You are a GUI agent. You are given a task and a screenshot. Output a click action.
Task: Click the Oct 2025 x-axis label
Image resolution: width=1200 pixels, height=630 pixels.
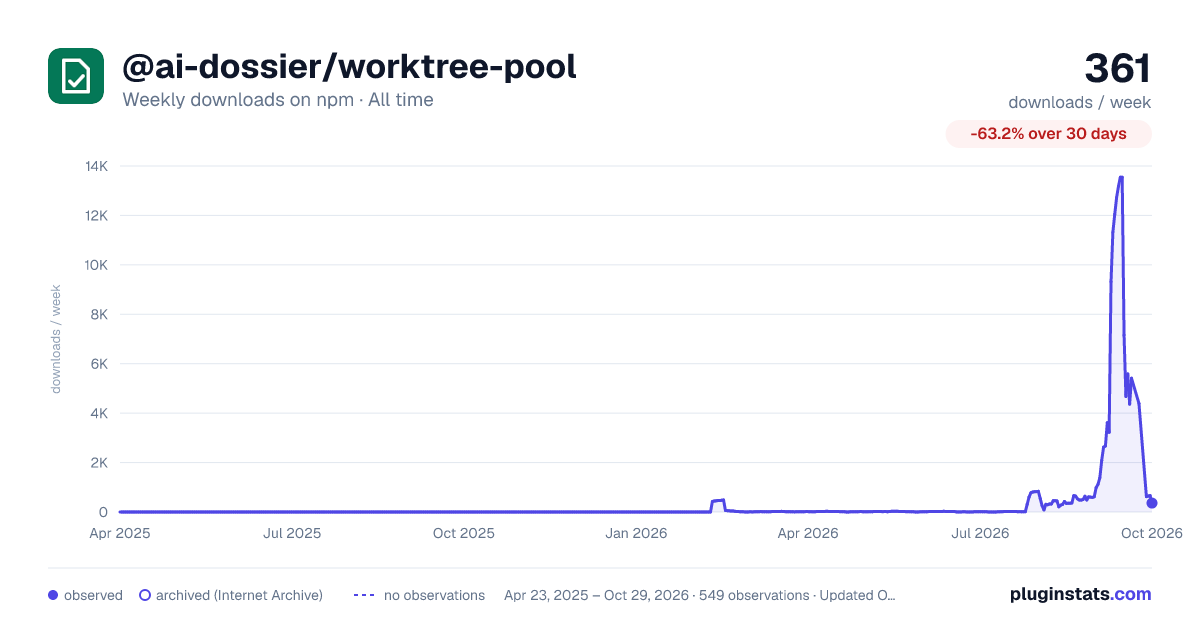(464, 533)
